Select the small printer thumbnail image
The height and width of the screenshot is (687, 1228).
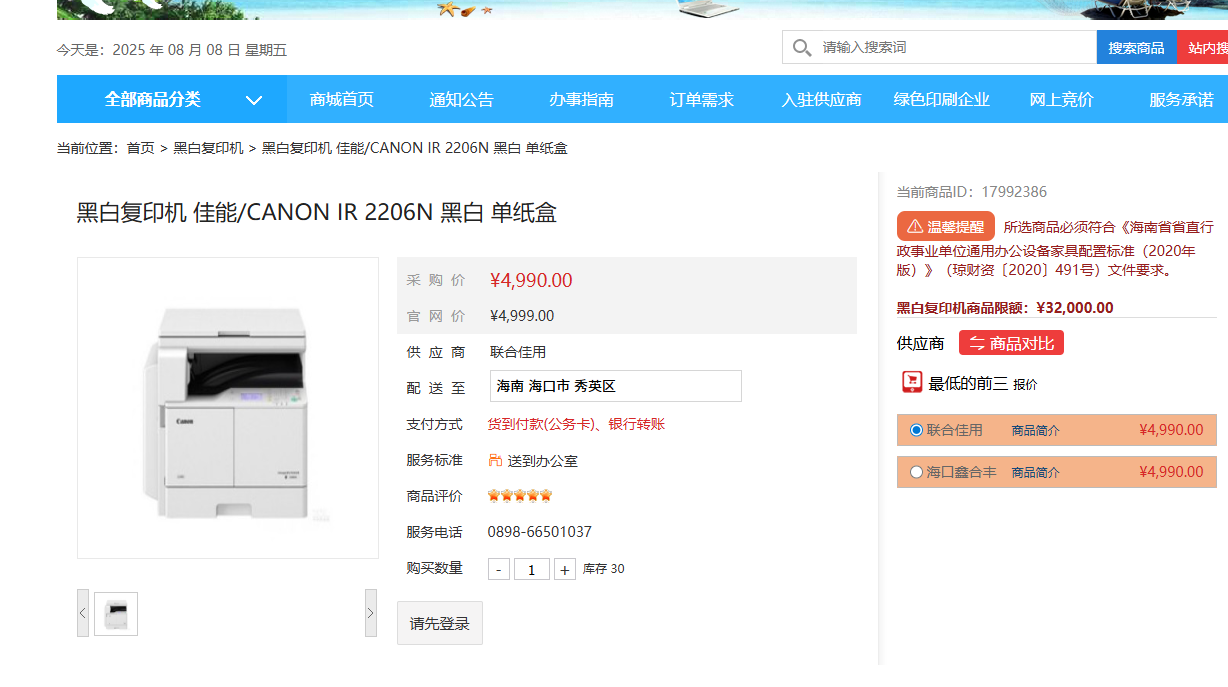click(x=116, y=614)
